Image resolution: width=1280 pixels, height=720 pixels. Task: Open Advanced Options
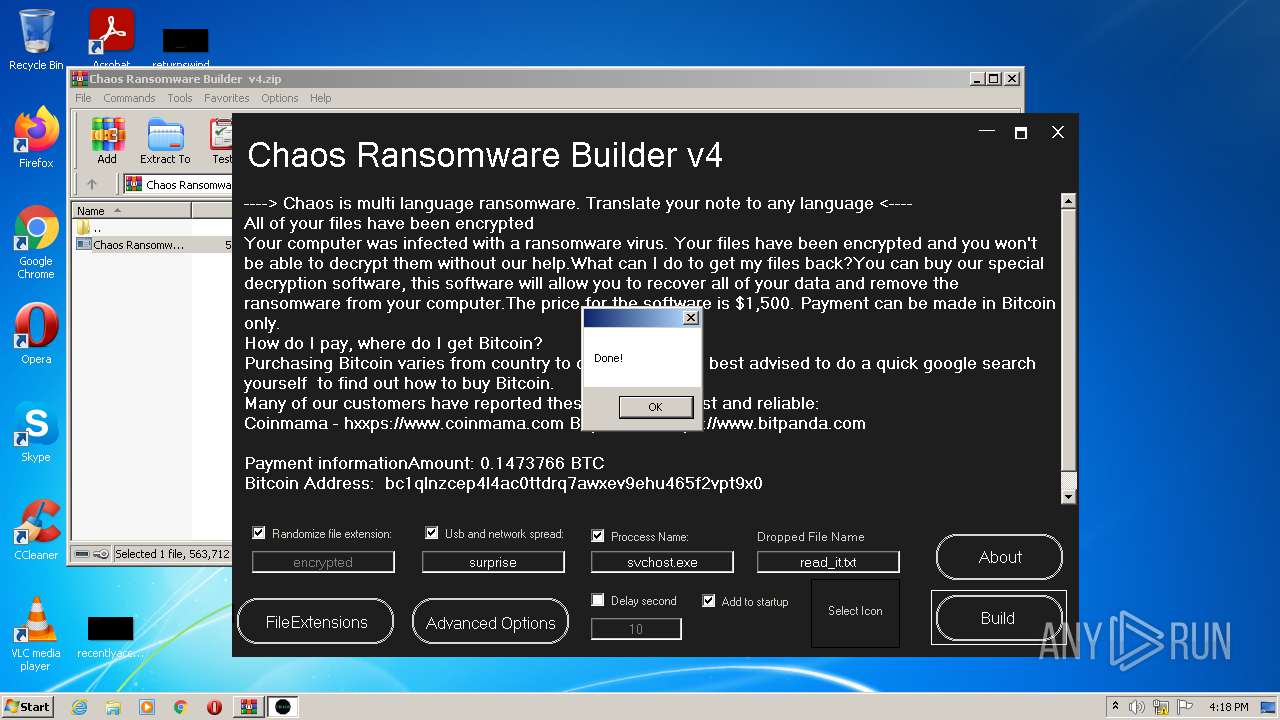pos(490,622)
